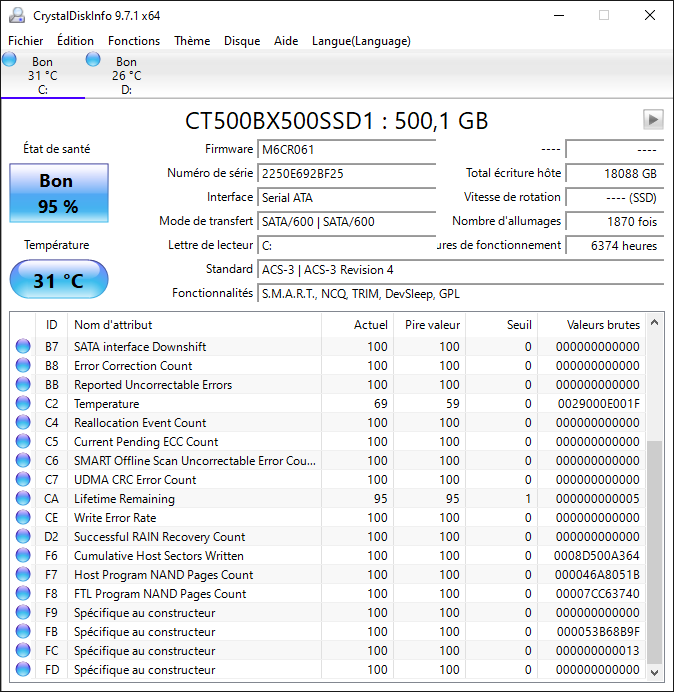
Task: Click status orb of Temperature attribute row
Action: coord(23,403)
